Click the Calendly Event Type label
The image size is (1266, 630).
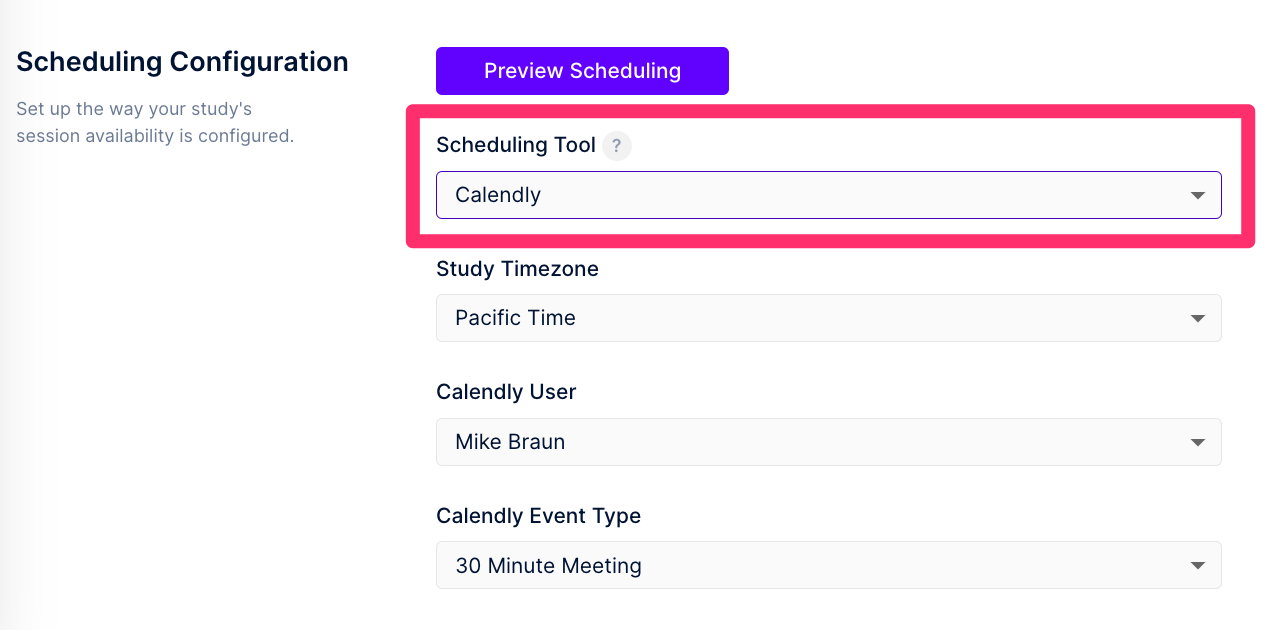(538, 516)
